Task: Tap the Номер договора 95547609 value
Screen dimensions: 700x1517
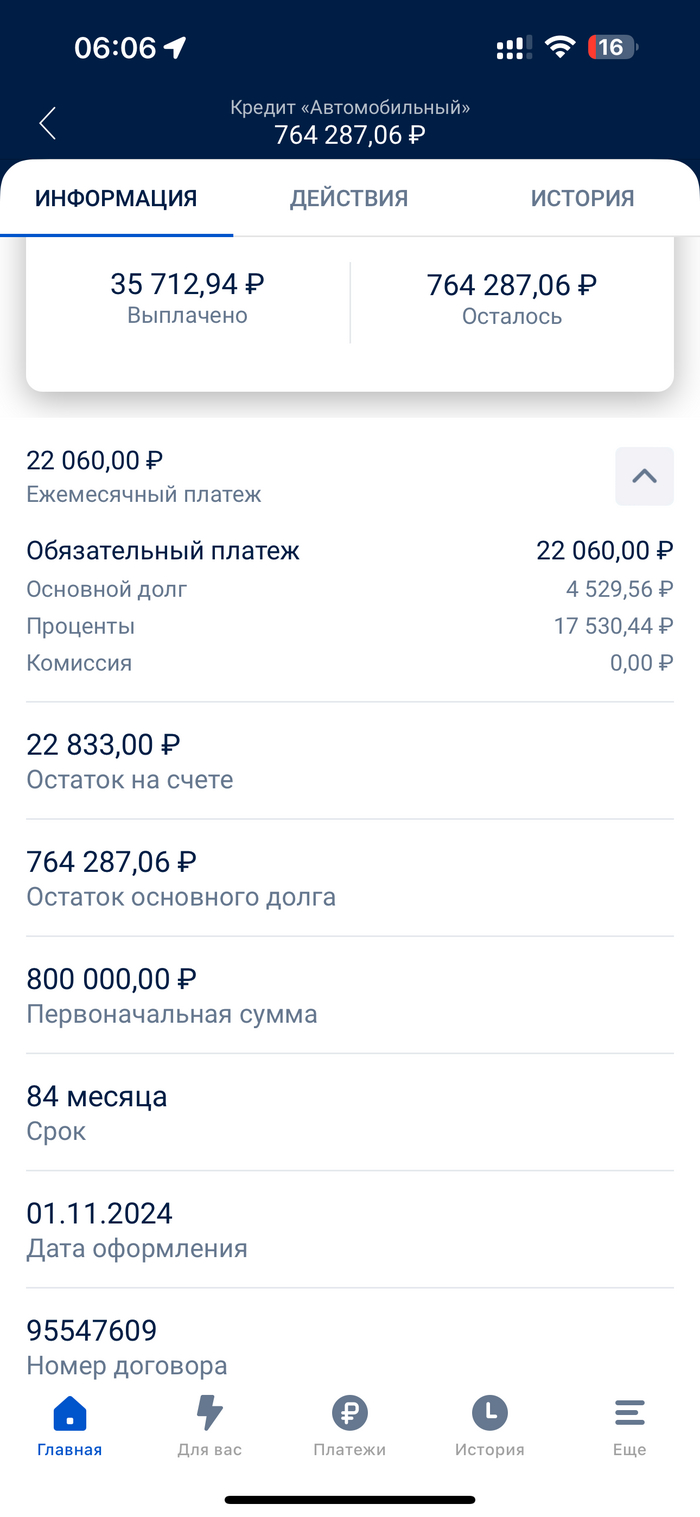Action: [x=92, y=1331]
